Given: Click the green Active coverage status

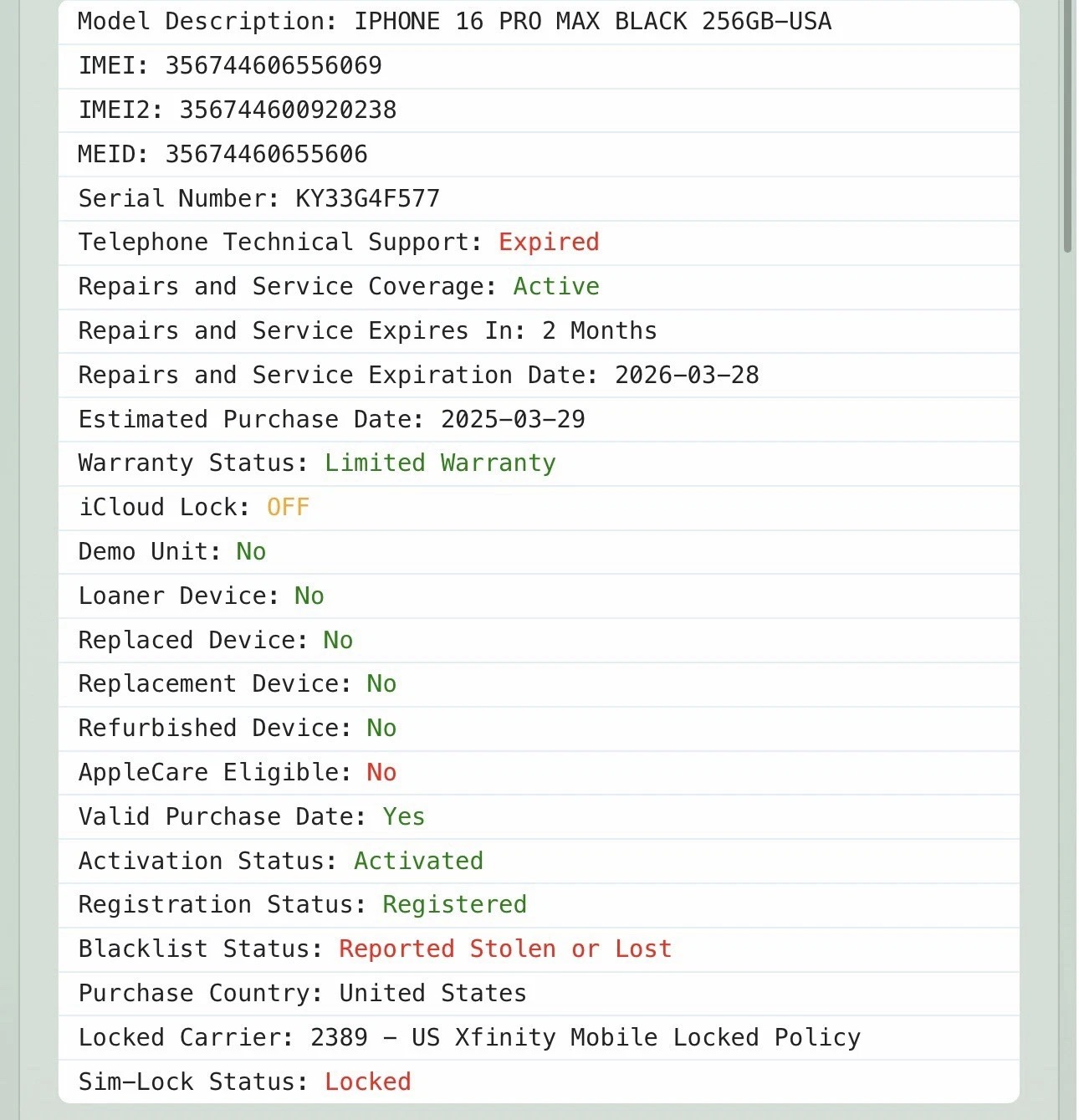Looking at the screenshot, I should click(556, 286).
